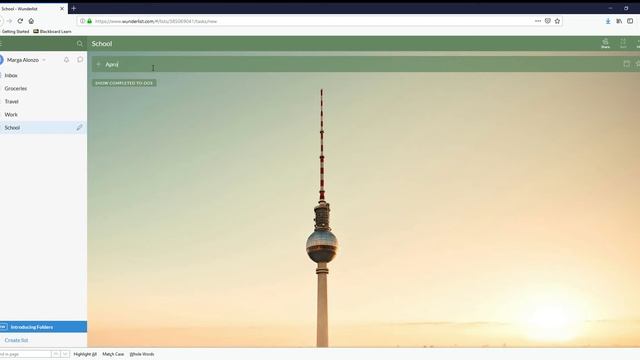Open a new browser tab
Screen dimensions: 640x360
click(73, 8)
